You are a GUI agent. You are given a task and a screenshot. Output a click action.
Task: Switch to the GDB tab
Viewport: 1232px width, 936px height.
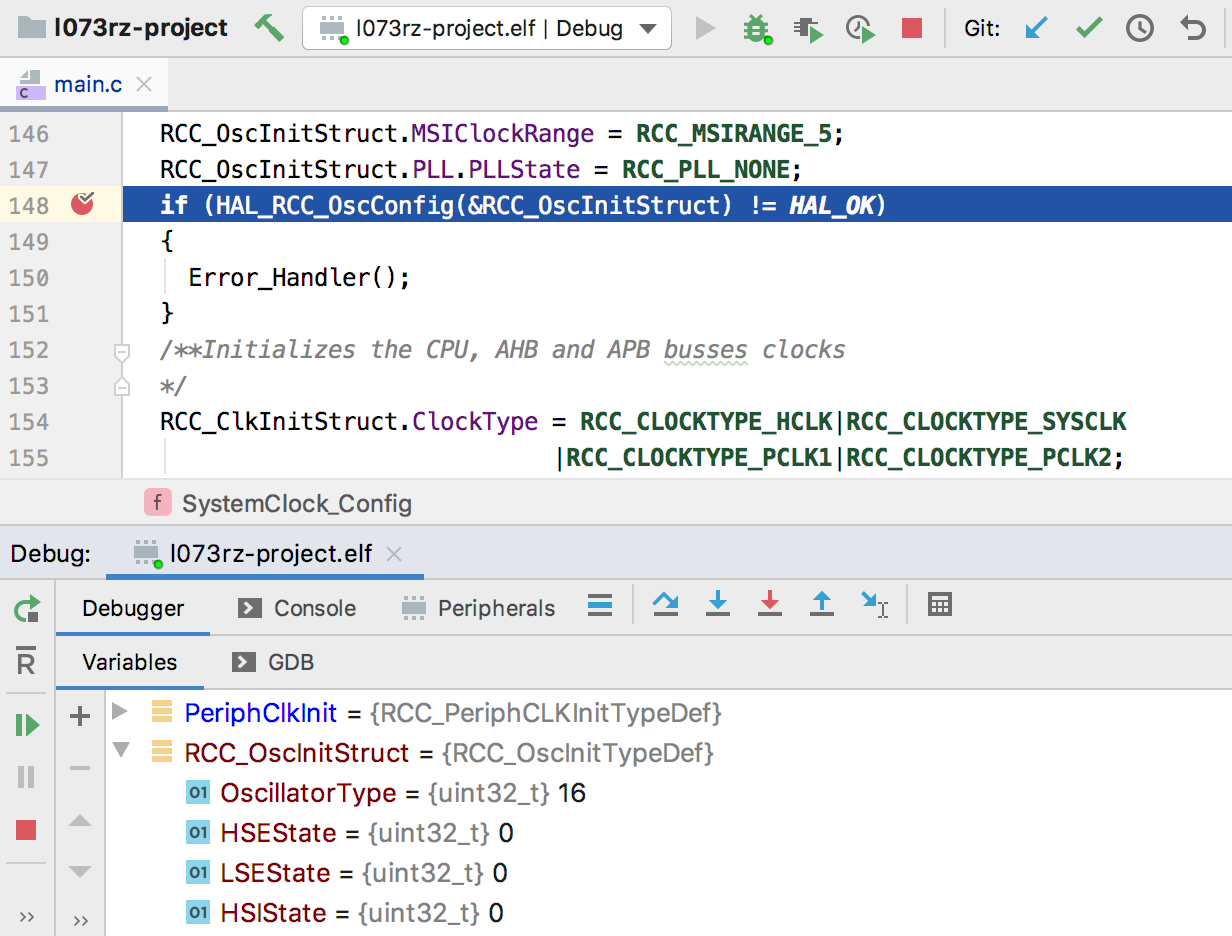click(273, 662)
